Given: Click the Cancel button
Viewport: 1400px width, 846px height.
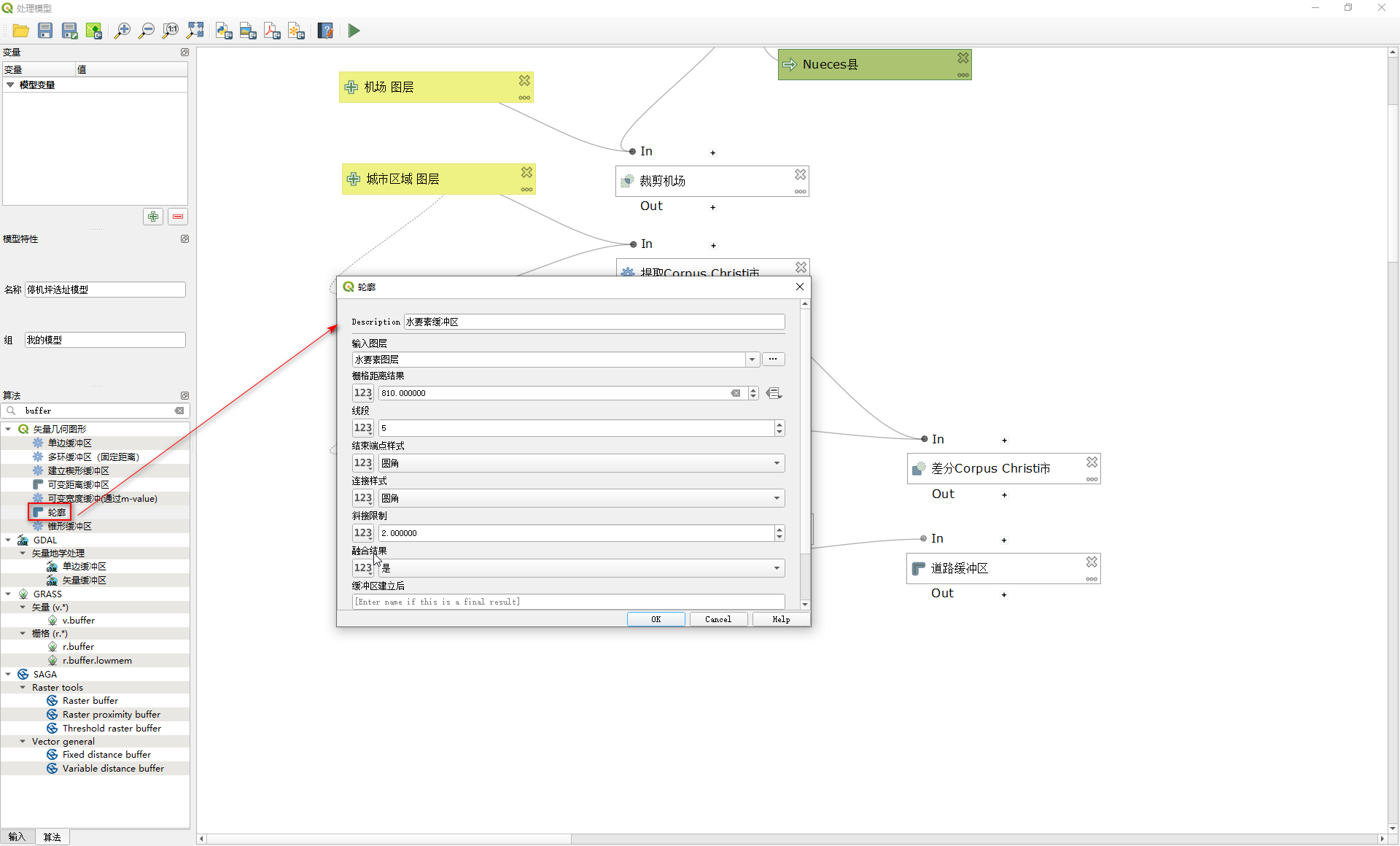Looking at the screenshot, I should 717,619.
